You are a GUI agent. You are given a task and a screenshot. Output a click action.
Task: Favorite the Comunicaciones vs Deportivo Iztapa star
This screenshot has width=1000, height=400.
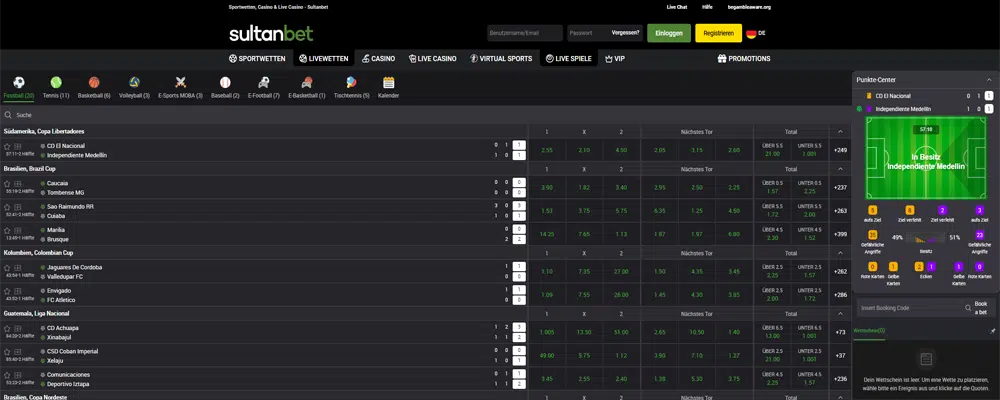pos(8,375)
